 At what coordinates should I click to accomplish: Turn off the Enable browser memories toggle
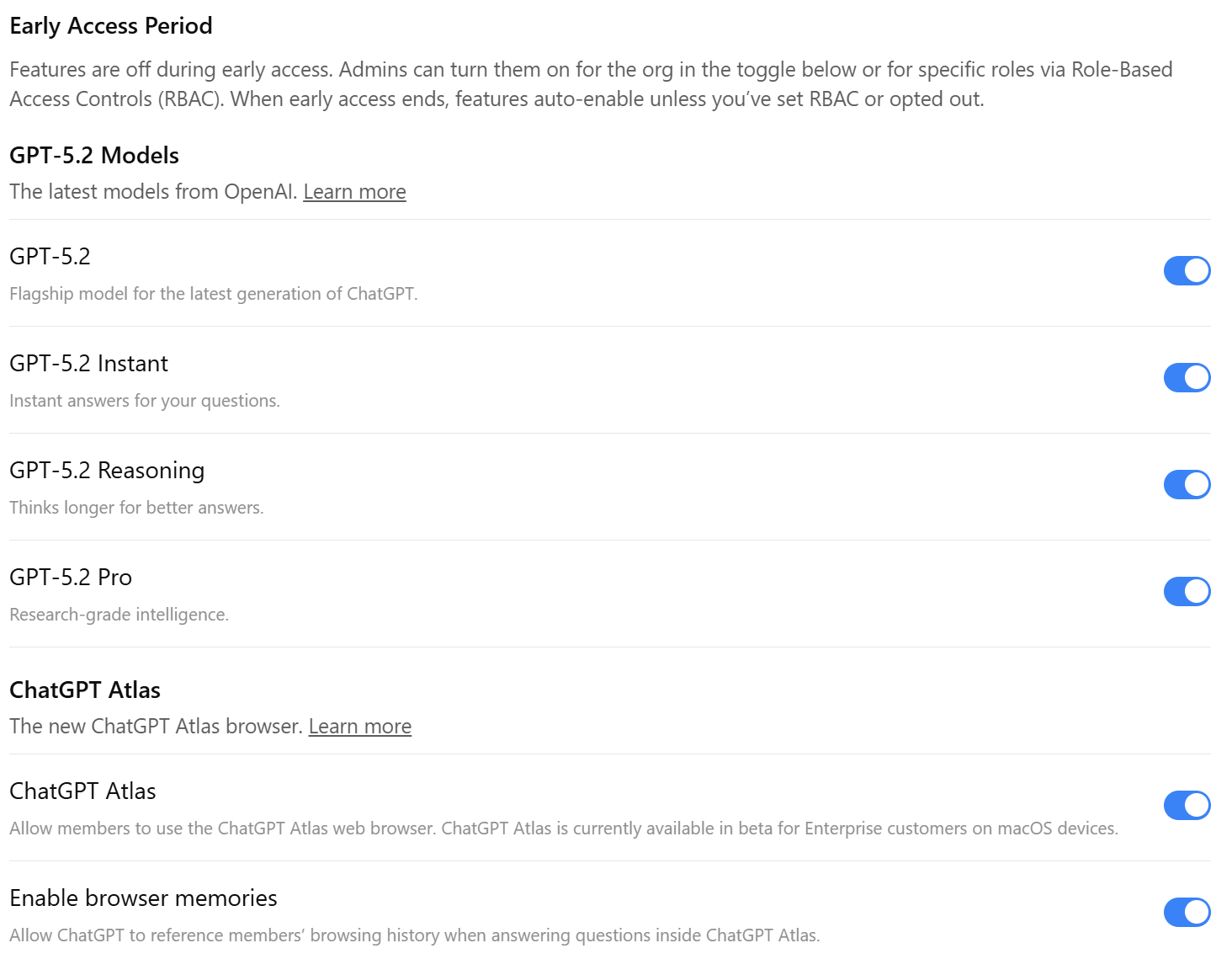coord(1187,913)
